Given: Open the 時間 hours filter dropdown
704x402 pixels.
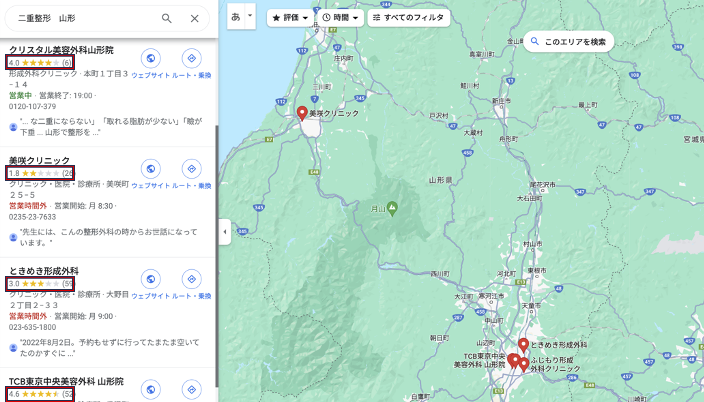Looking at the screenshot, I should point(340,18).
